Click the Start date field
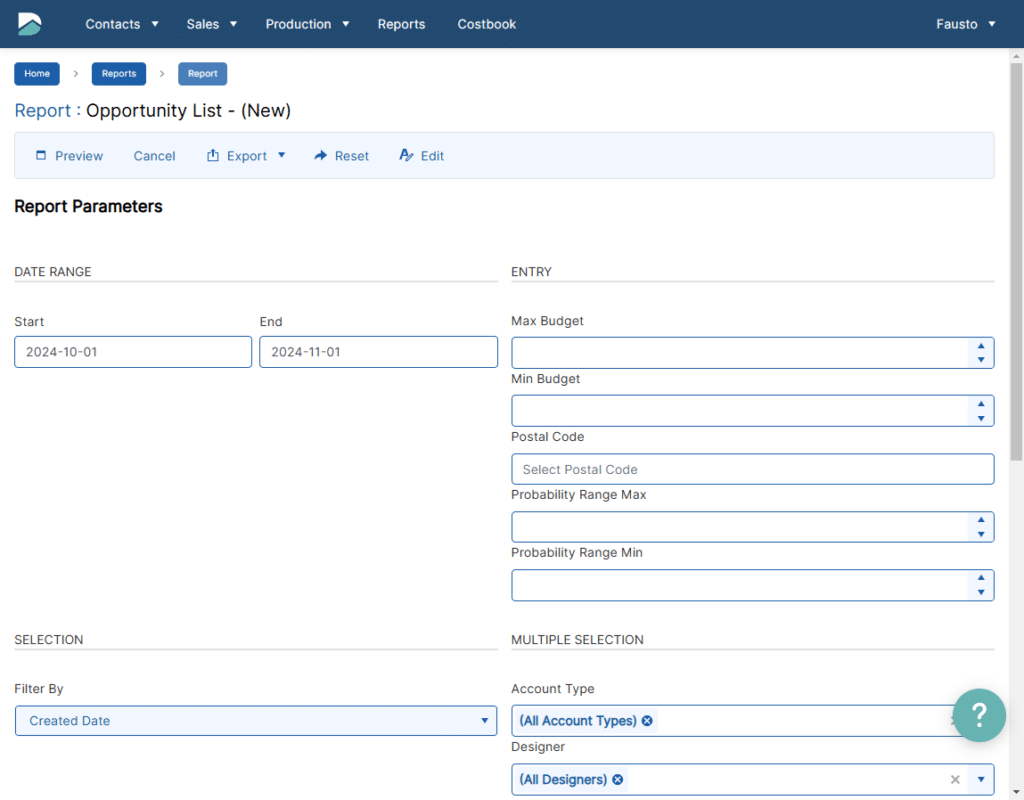 pos(133,352)
